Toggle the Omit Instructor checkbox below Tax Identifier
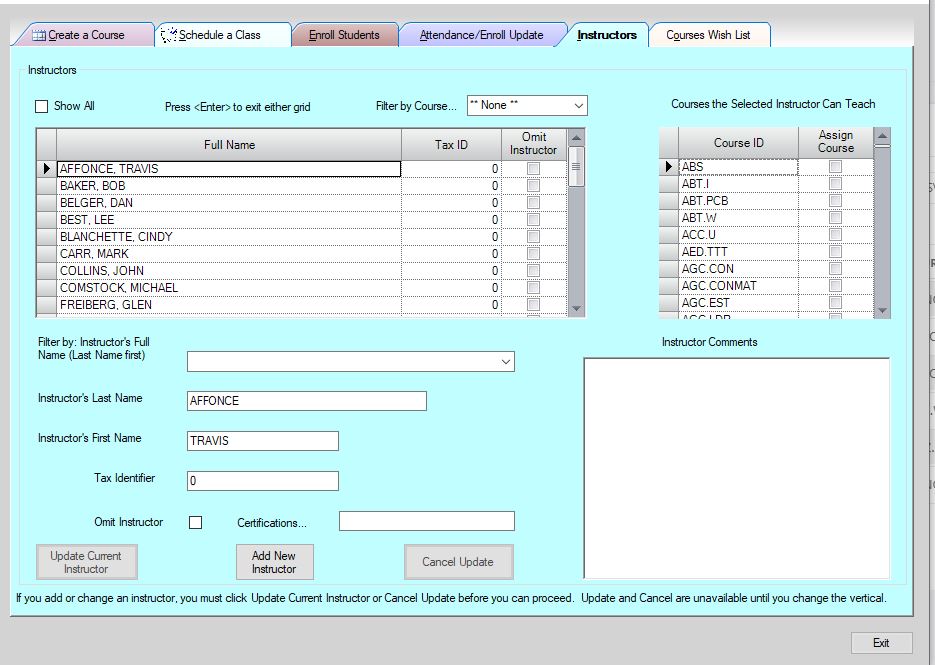The height and width of the screenshot is (665, 935). point(195,522)
